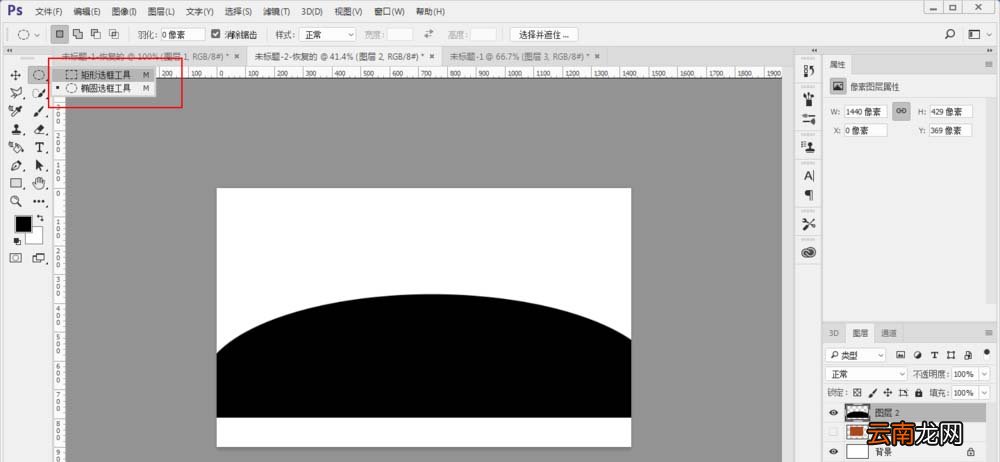
Task: Choose Add to Selection mode button
Action: [x=78, y=34]
